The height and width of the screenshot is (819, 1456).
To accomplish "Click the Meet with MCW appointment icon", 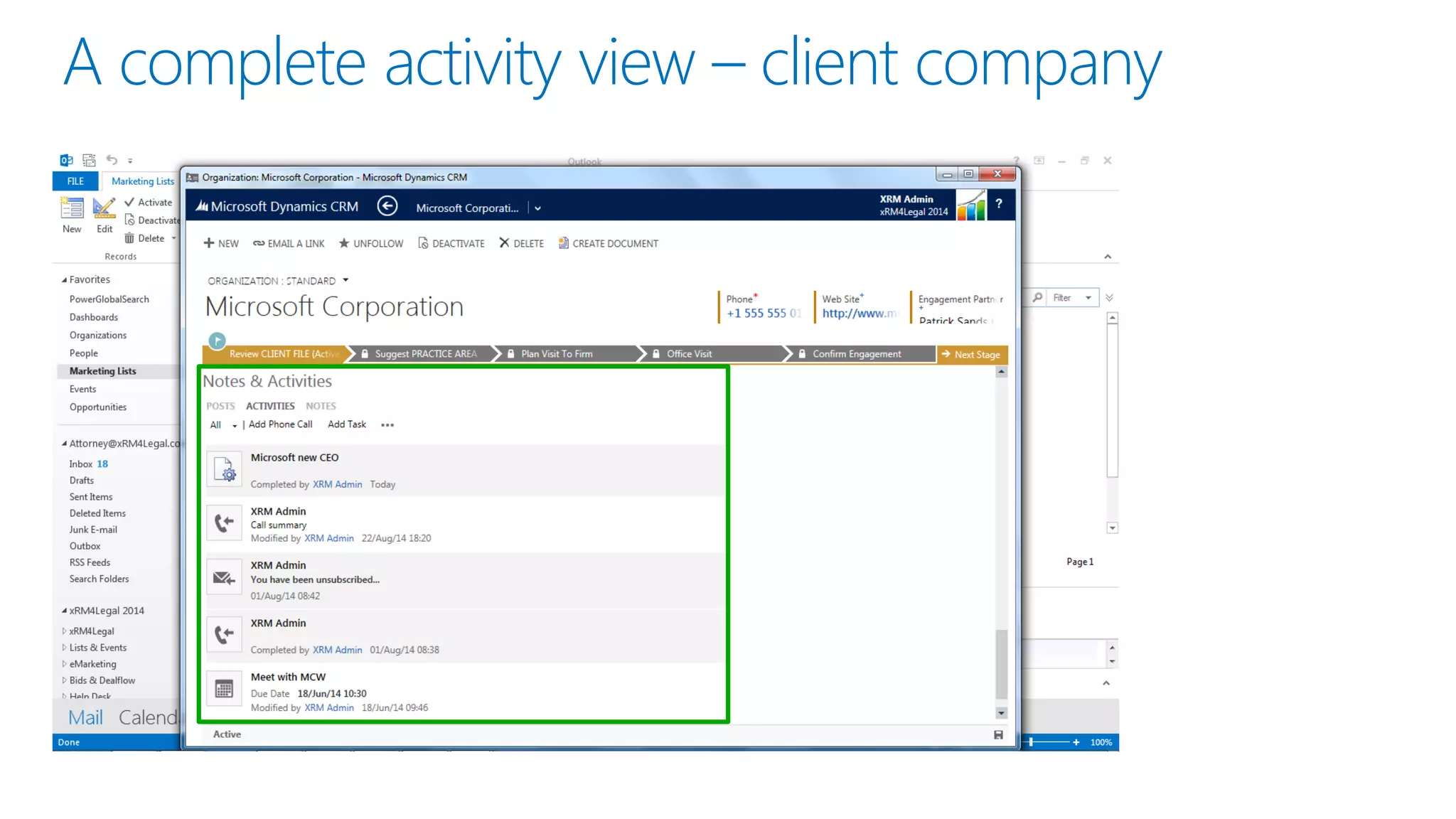I will 225,689.
